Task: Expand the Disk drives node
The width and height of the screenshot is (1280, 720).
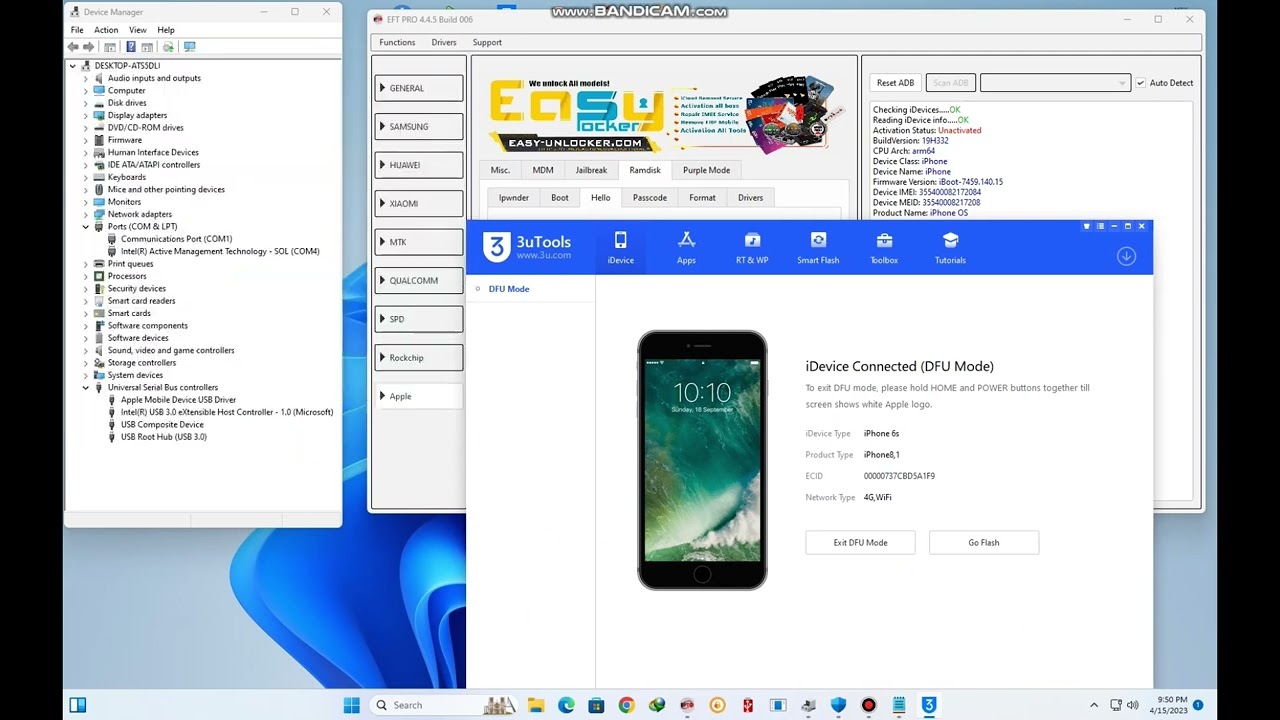Action: pyautogui.click(x=86, y=103)
